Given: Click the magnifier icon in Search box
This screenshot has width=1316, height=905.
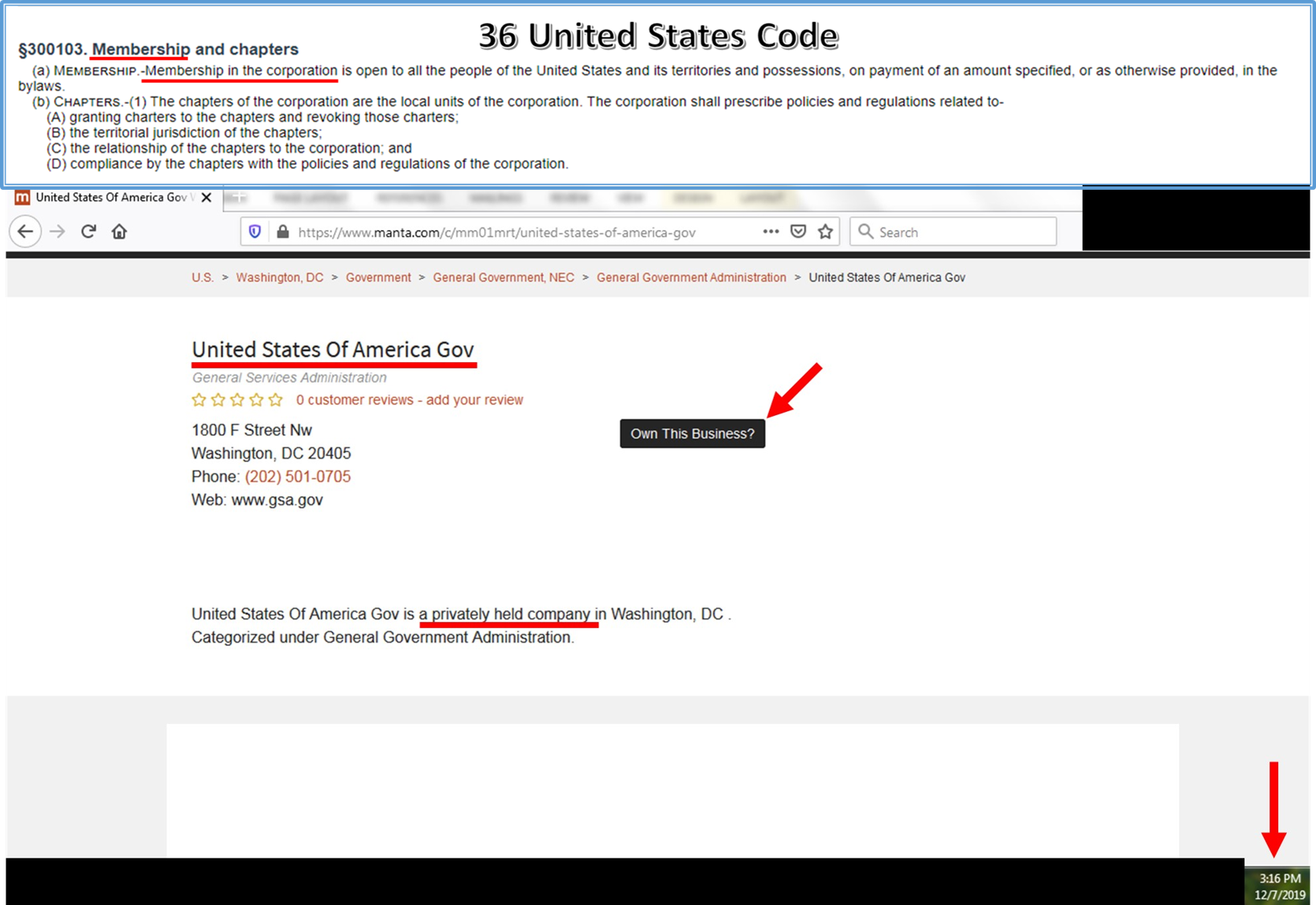Looking at the screenshot, I should (x=866, y=232).
